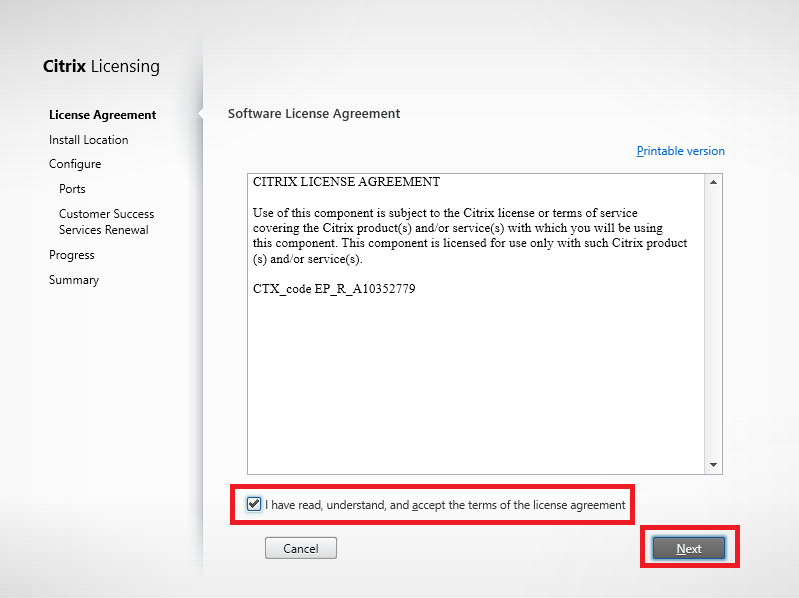Open the Summary step
The image size is (799, 598).
[74, 280]
